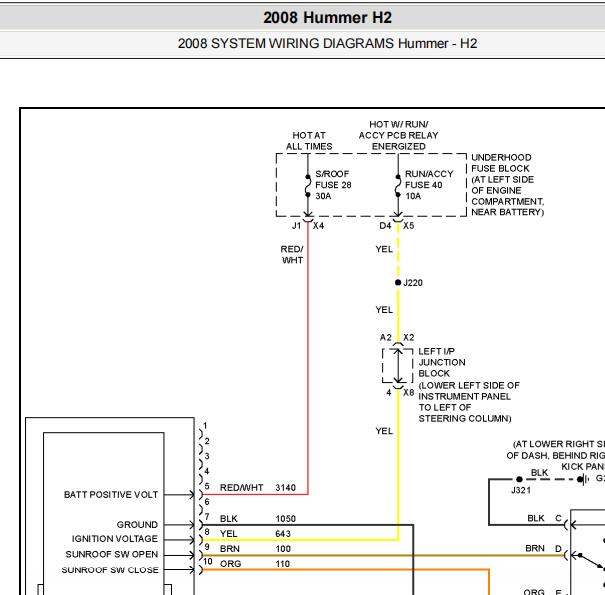Image resolution: width=605 pixels, height=595 pixels.
Task: Select the "HOT AT ALL TIMES" label
Action: [x=309, y=141]
